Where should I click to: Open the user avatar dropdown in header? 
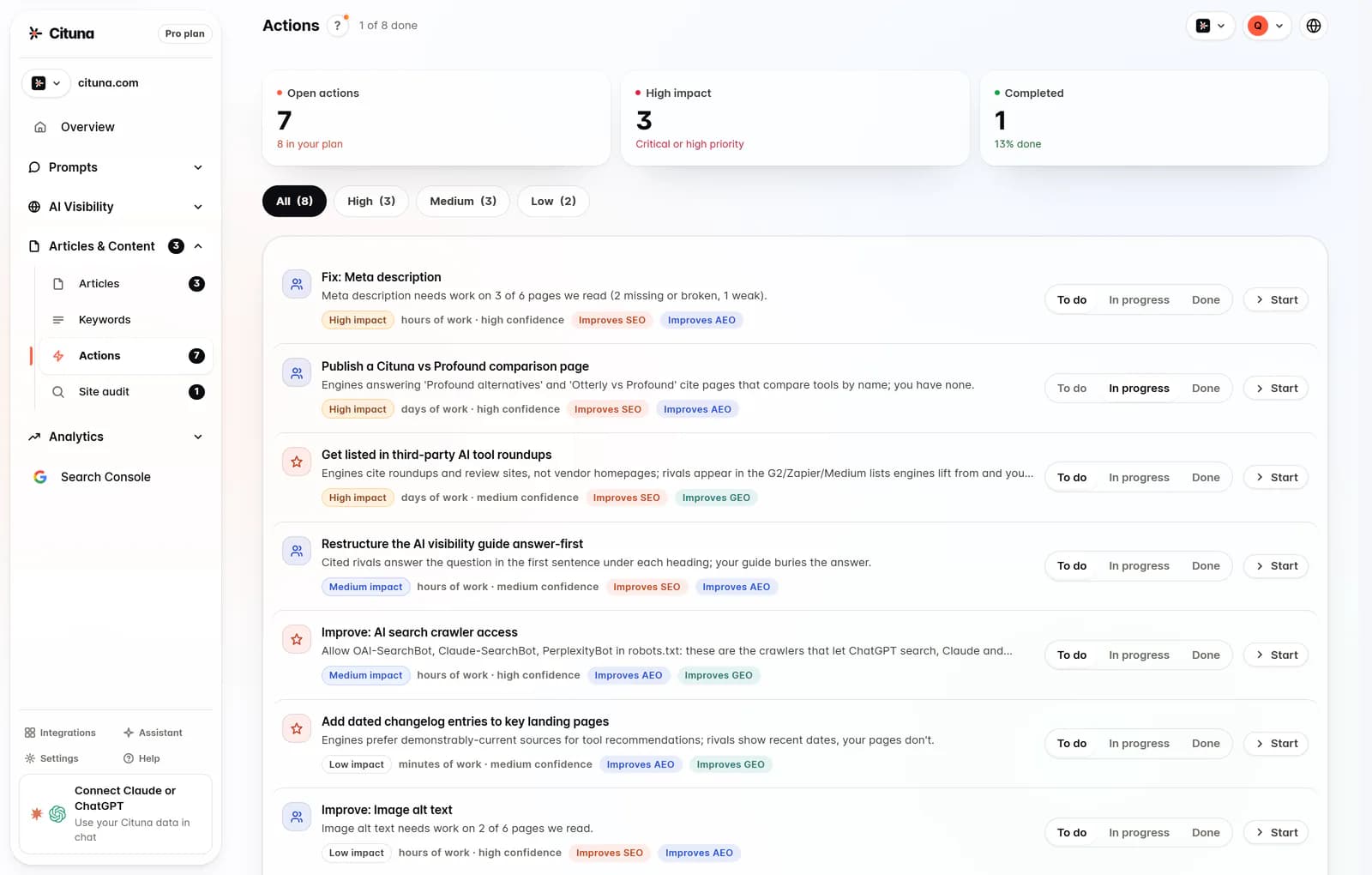coord(1267,26)
